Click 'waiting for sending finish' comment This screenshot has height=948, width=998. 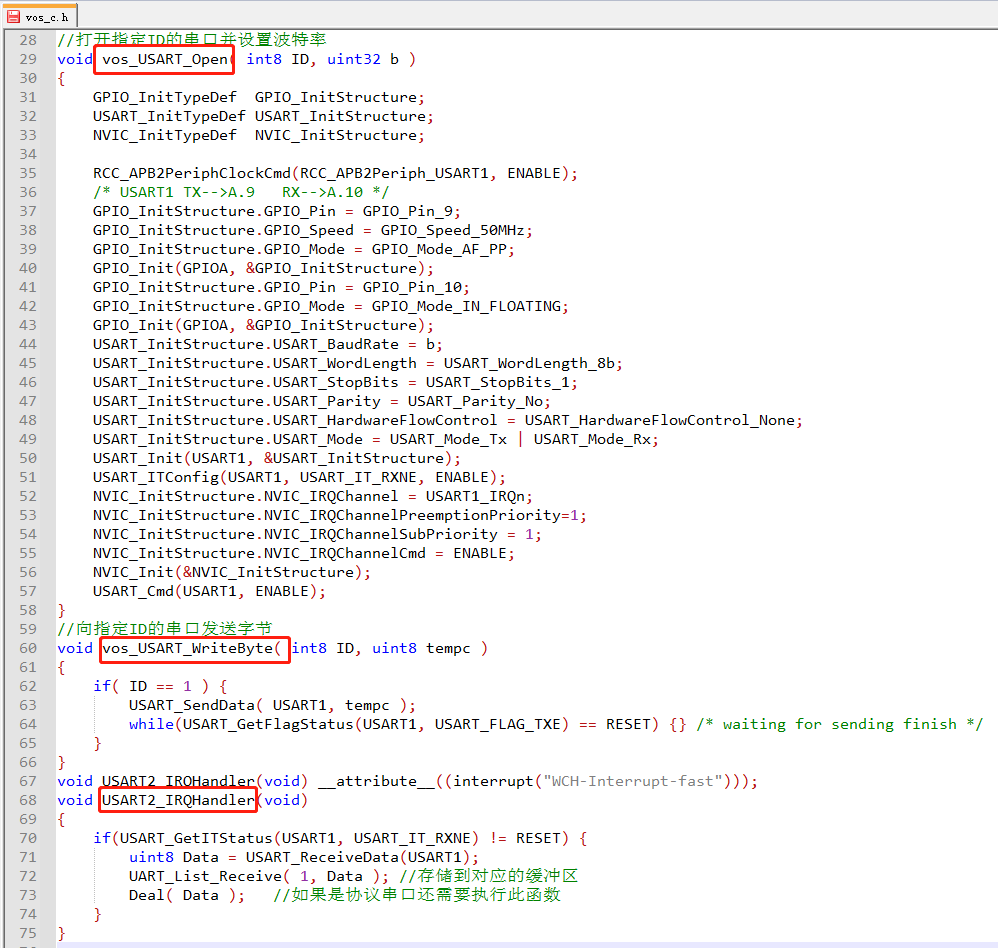(840, 725)
